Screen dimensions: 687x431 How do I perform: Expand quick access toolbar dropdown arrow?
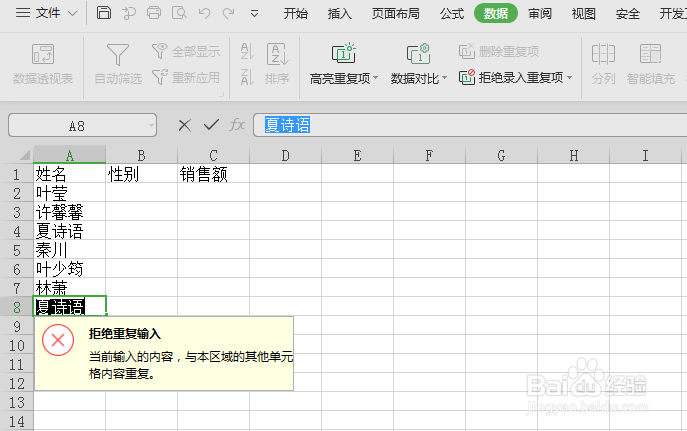[254, 14]
